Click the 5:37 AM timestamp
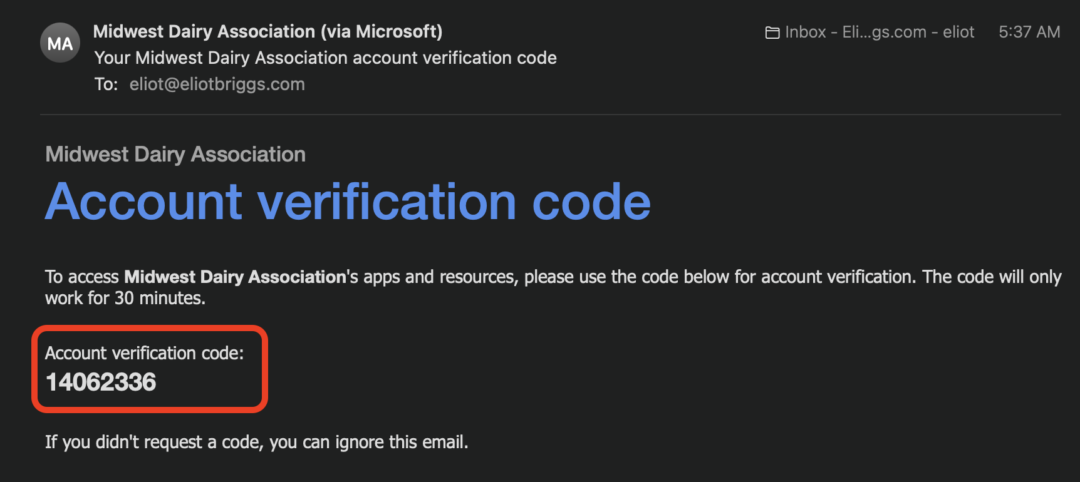The height and width of the screenshot is (482, 1080). pyautogui.click(x=1029, y=32)
